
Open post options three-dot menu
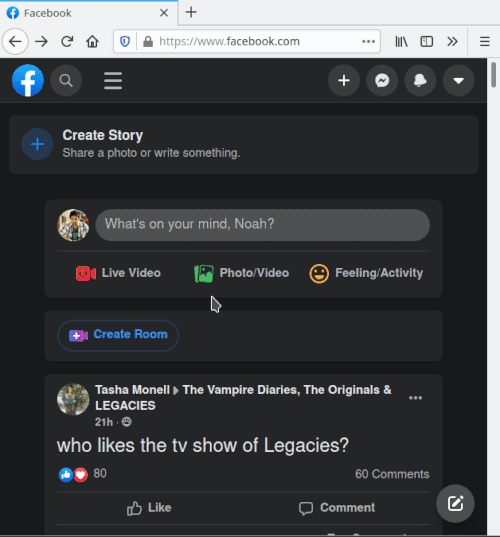(415, 398)
